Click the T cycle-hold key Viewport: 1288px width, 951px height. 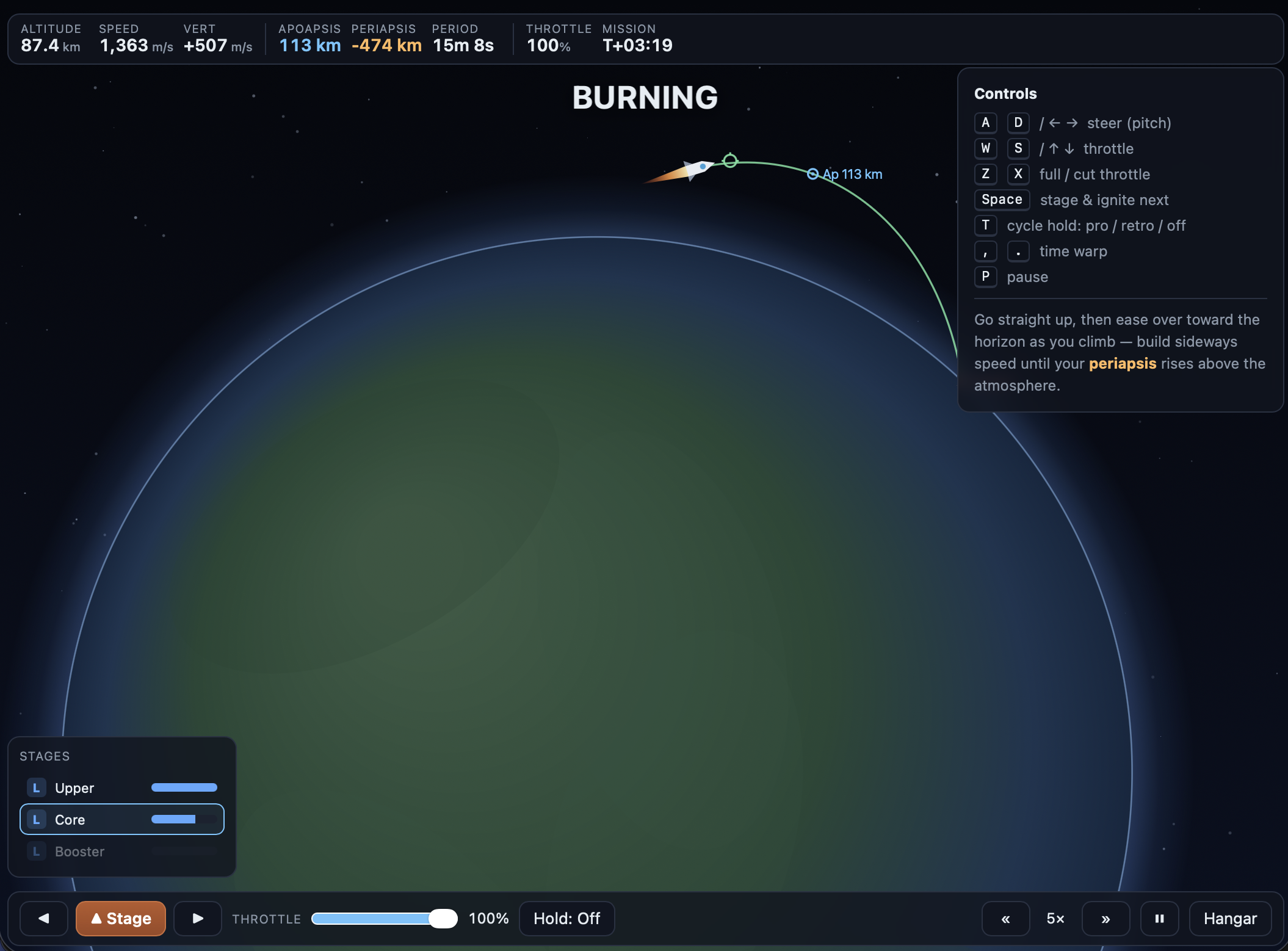click(985, 225)
